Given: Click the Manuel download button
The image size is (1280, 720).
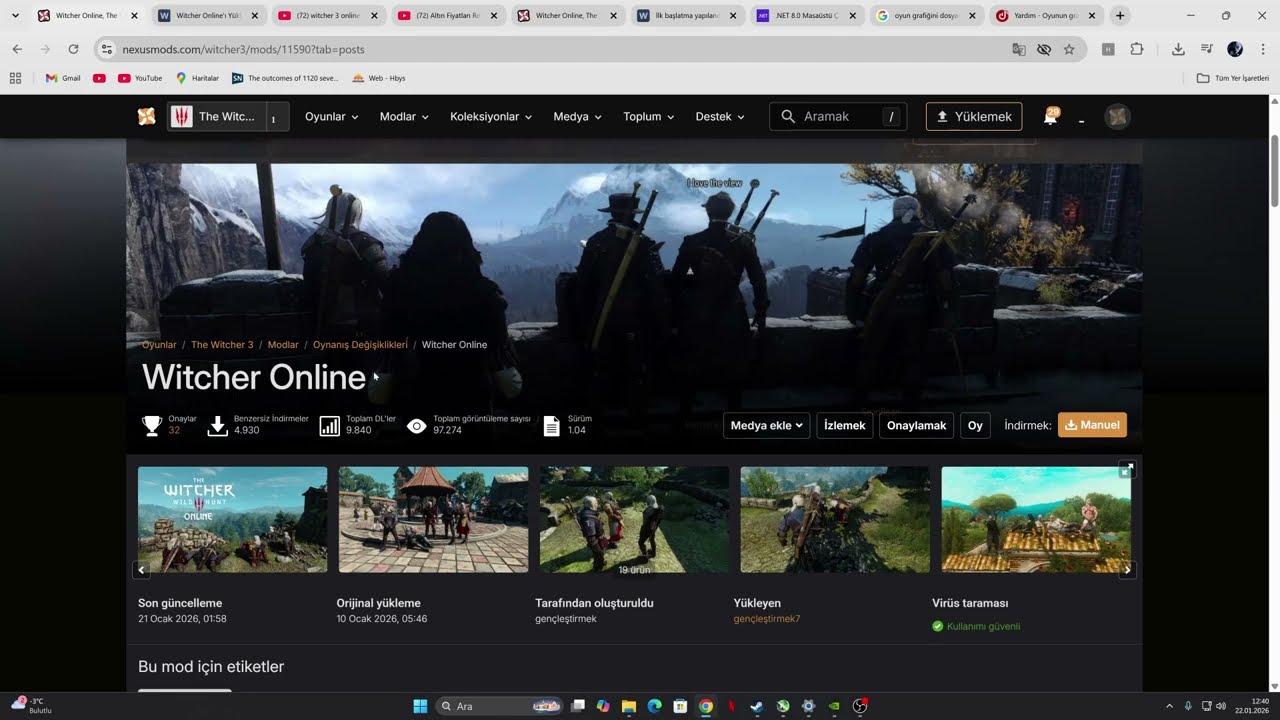Looking at the screenshot, I should point(1092,425).
